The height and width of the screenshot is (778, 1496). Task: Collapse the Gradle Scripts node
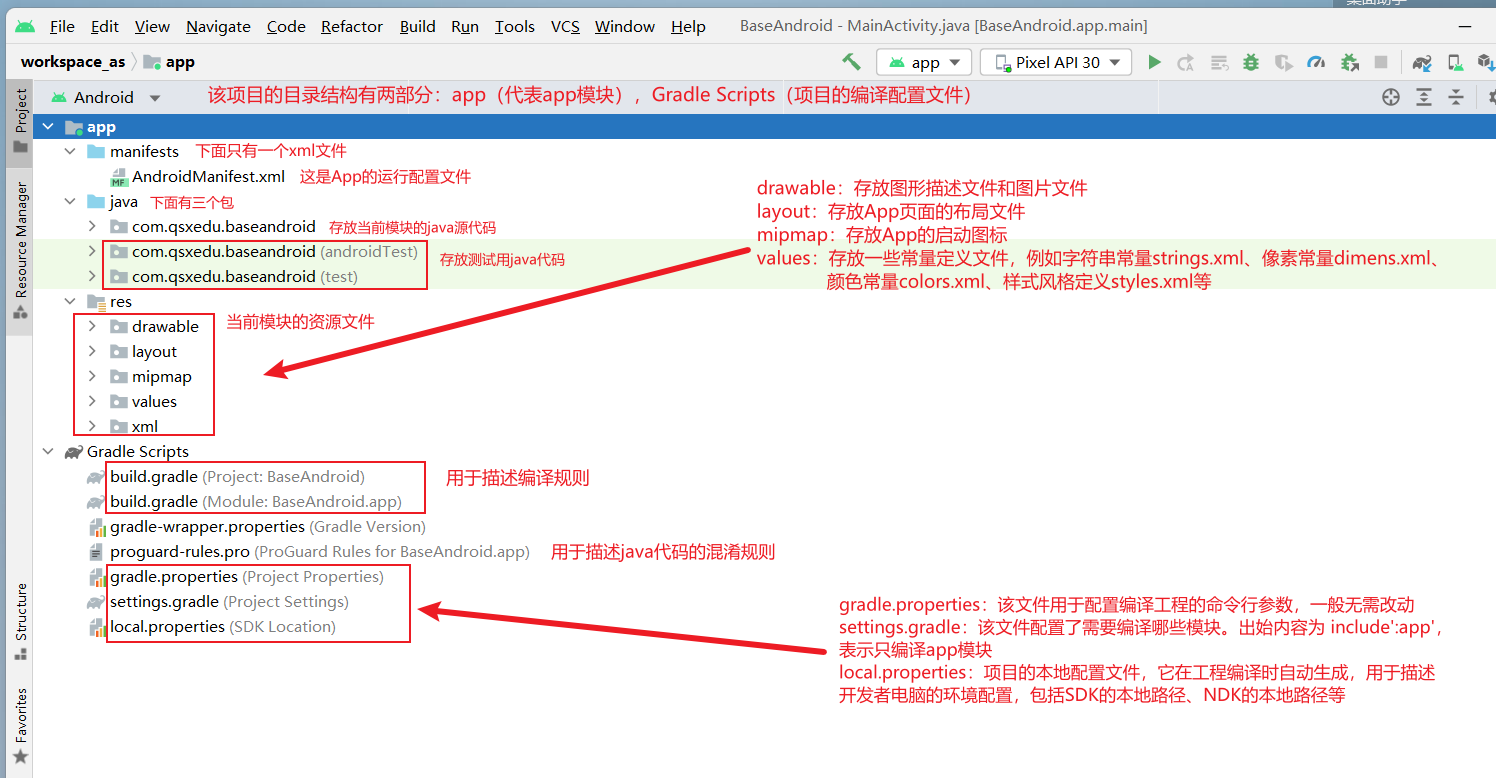click(x=48, y=452)
